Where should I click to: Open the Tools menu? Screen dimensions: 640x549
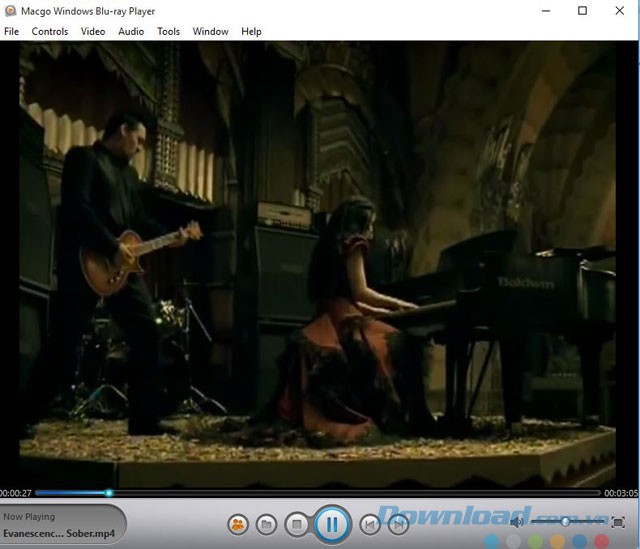(169, 31)
